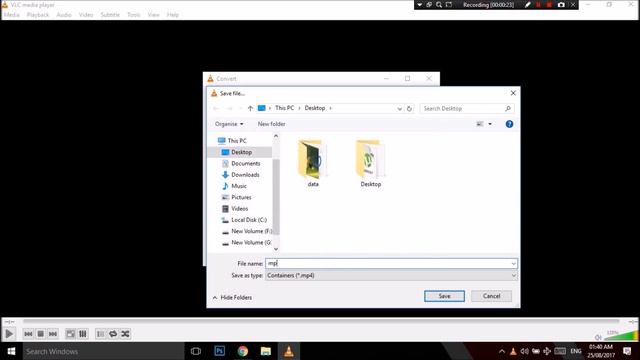Select Videos in the navigation pane

(x=239, y=209)
